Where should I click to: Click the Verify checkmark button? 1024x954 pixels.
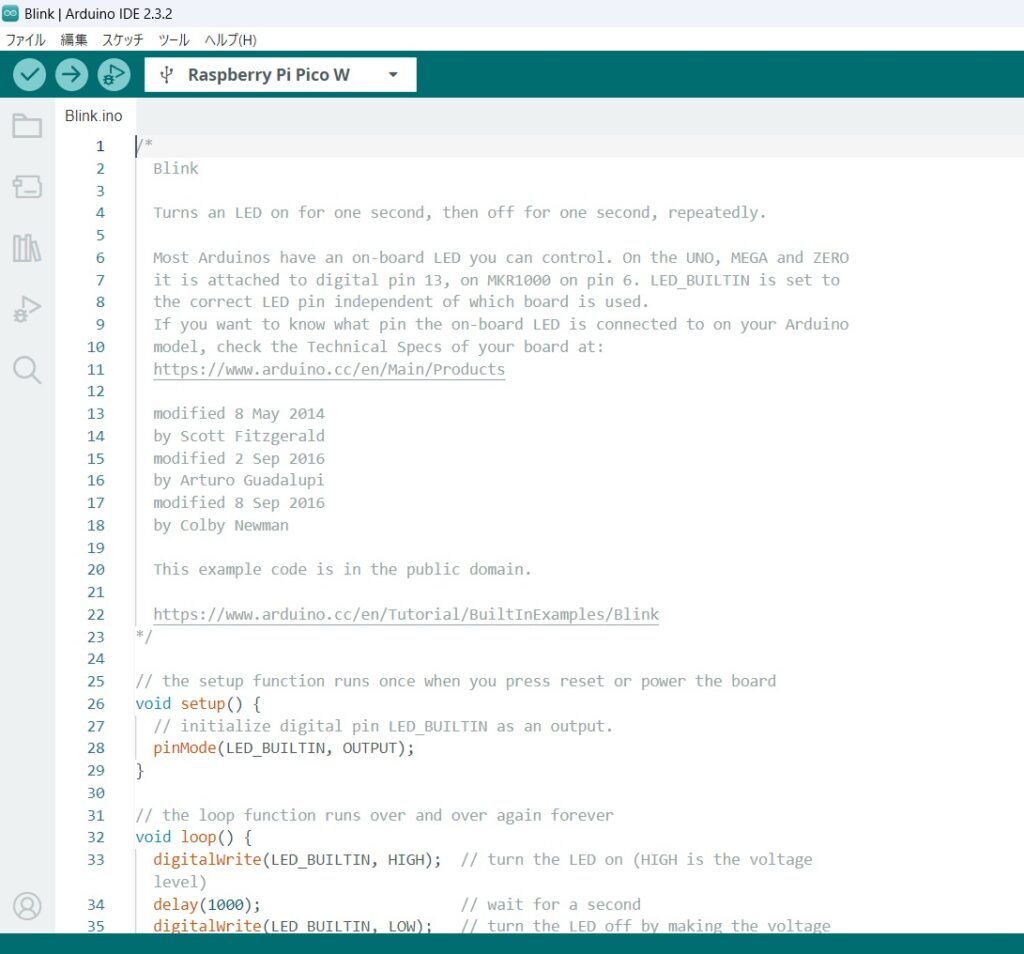(x=29, y=74)
